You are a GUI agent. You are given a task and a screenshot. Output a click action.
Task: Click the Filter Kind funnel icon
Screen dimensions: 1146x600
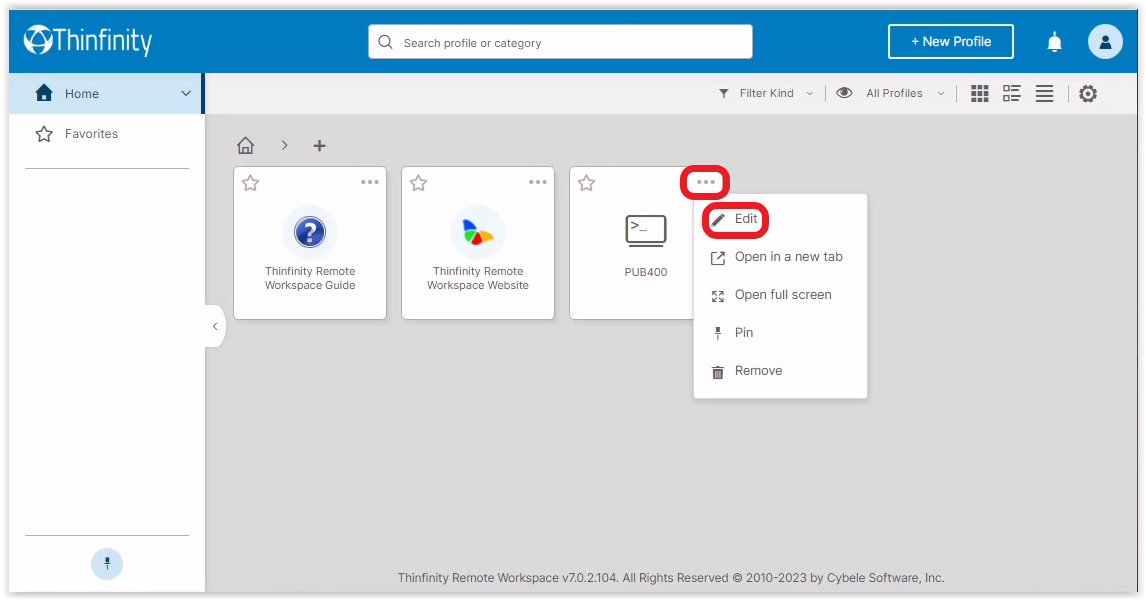[724, 94]
